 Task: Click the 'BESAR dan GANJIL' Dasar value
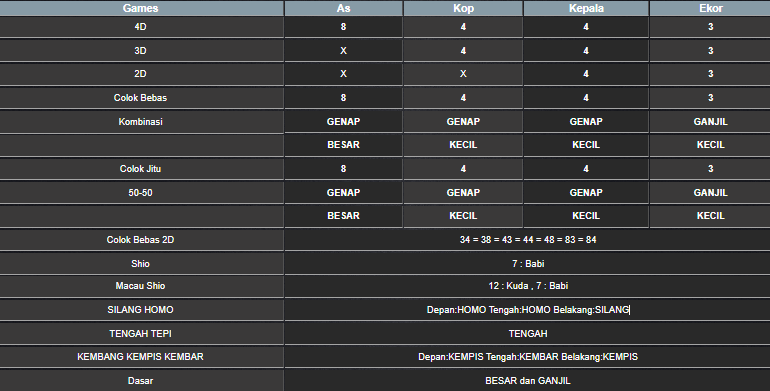tap(528, 381)
